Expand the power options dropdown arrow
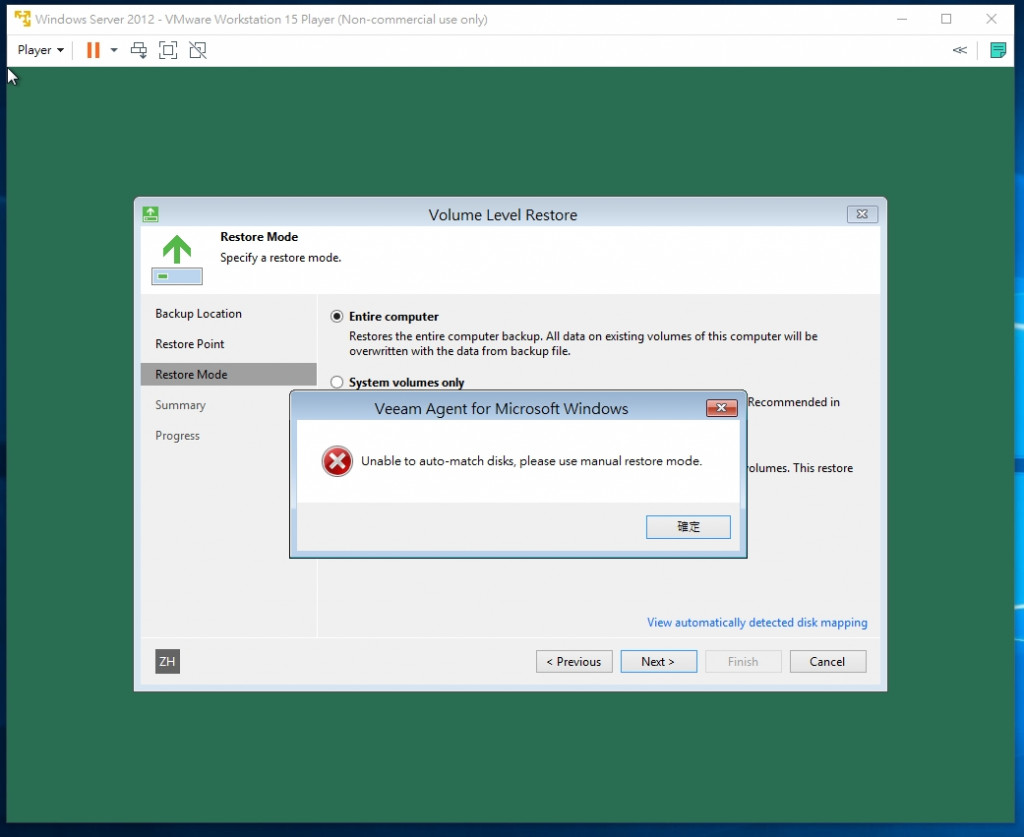1024x837 pixels. pos(114,50)
